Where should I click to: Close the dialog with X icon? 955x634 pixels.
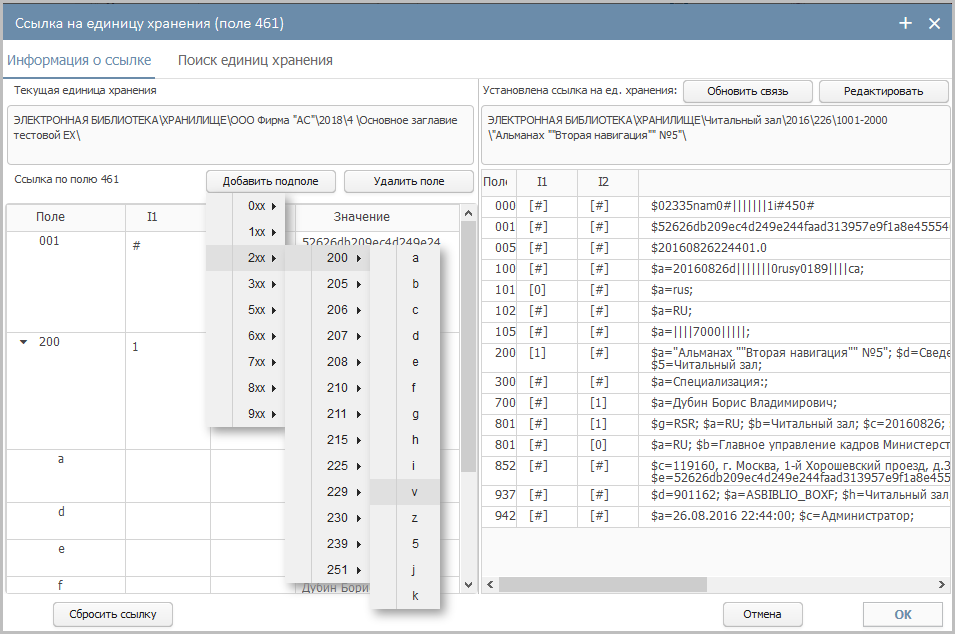(x=935, y=23)
